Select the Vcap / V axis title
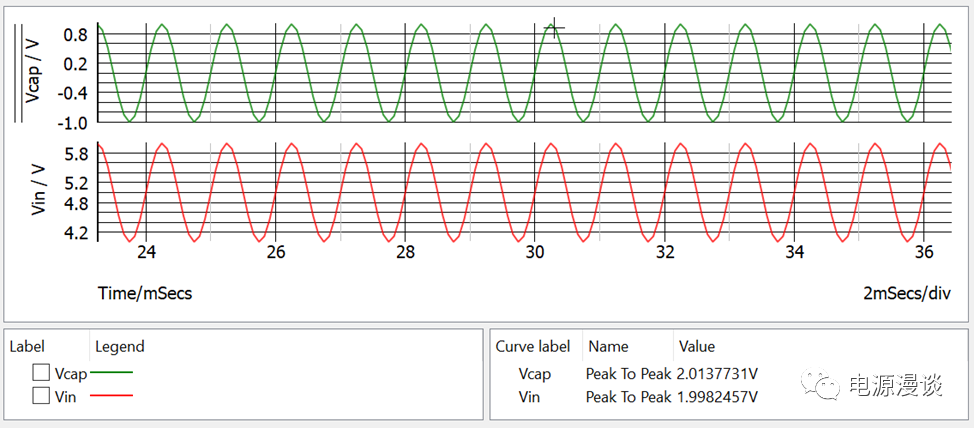Screen dimensions: 974x428 34,72
